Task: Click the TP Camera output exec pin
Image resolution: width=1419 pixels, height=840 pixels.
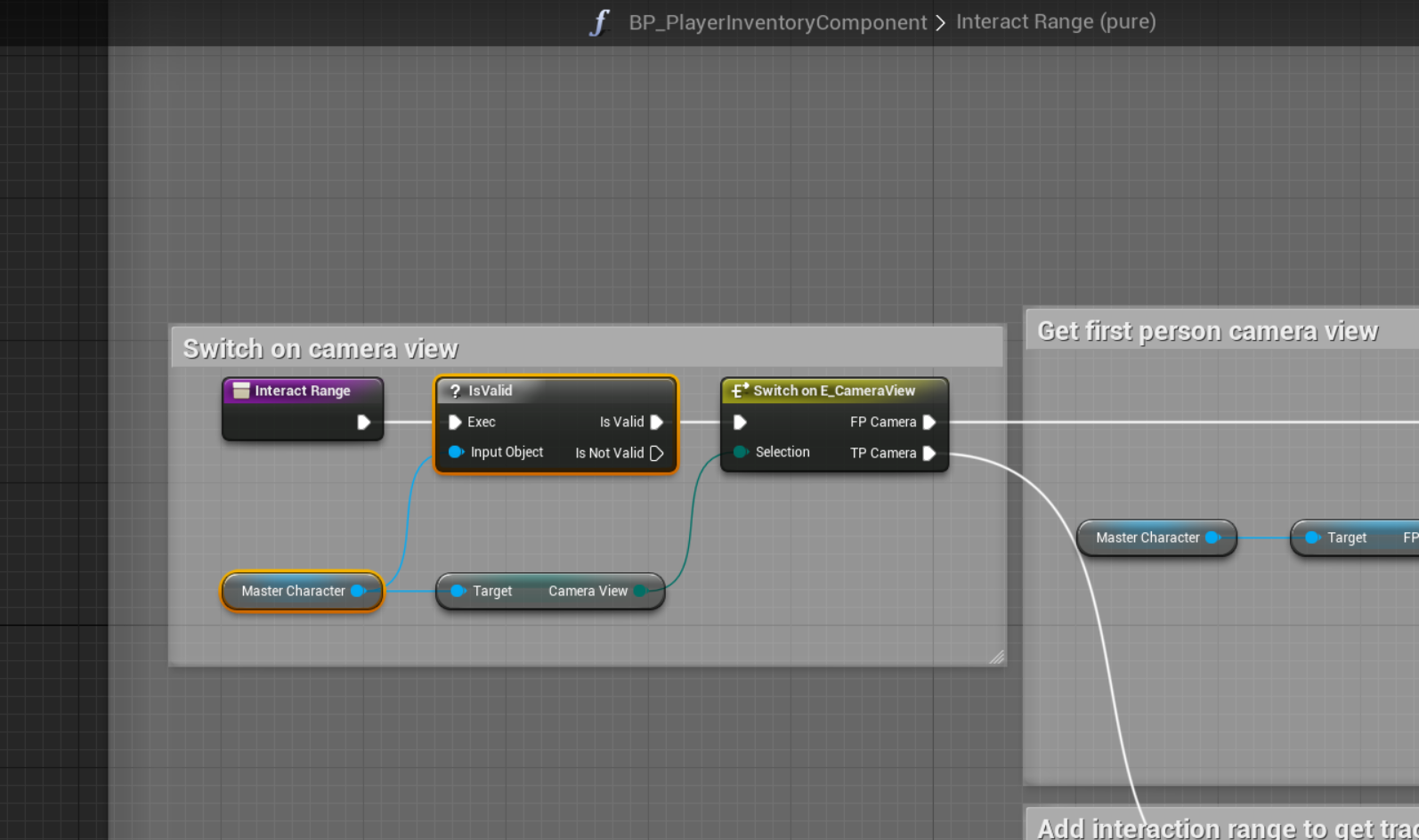Action: pos(929,453)
